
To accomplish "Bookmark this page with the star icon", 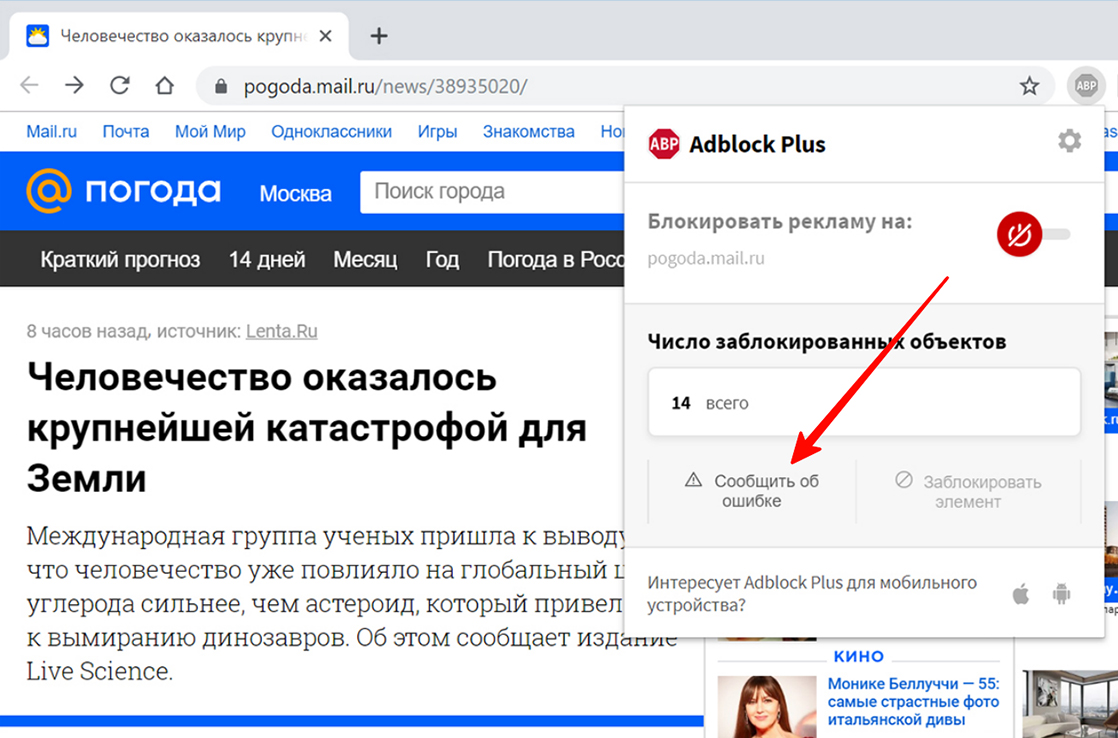I will (x=1029, y=86).
